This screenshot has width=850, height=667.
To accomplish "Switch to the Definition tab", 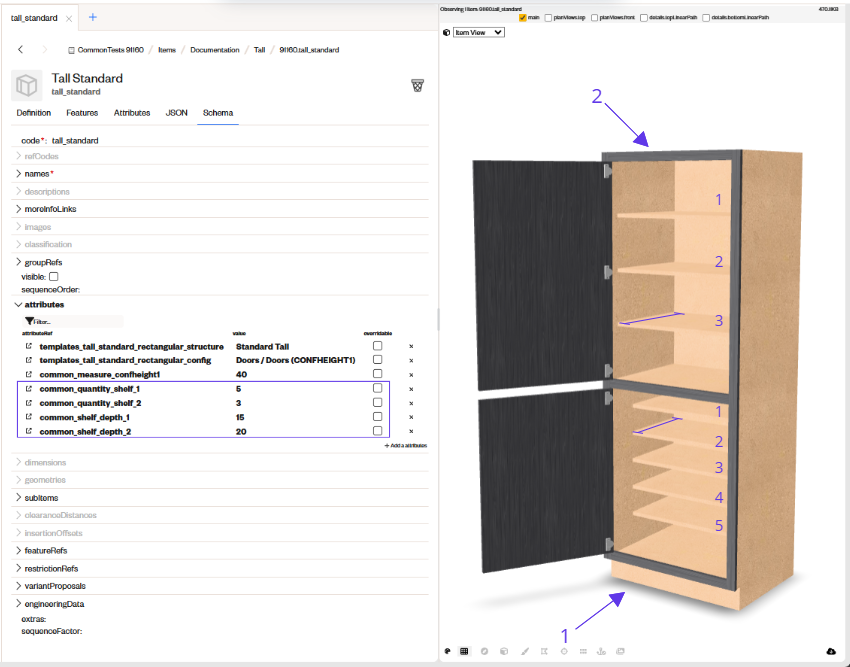I will pyautogui.click(x=34, y=113).
